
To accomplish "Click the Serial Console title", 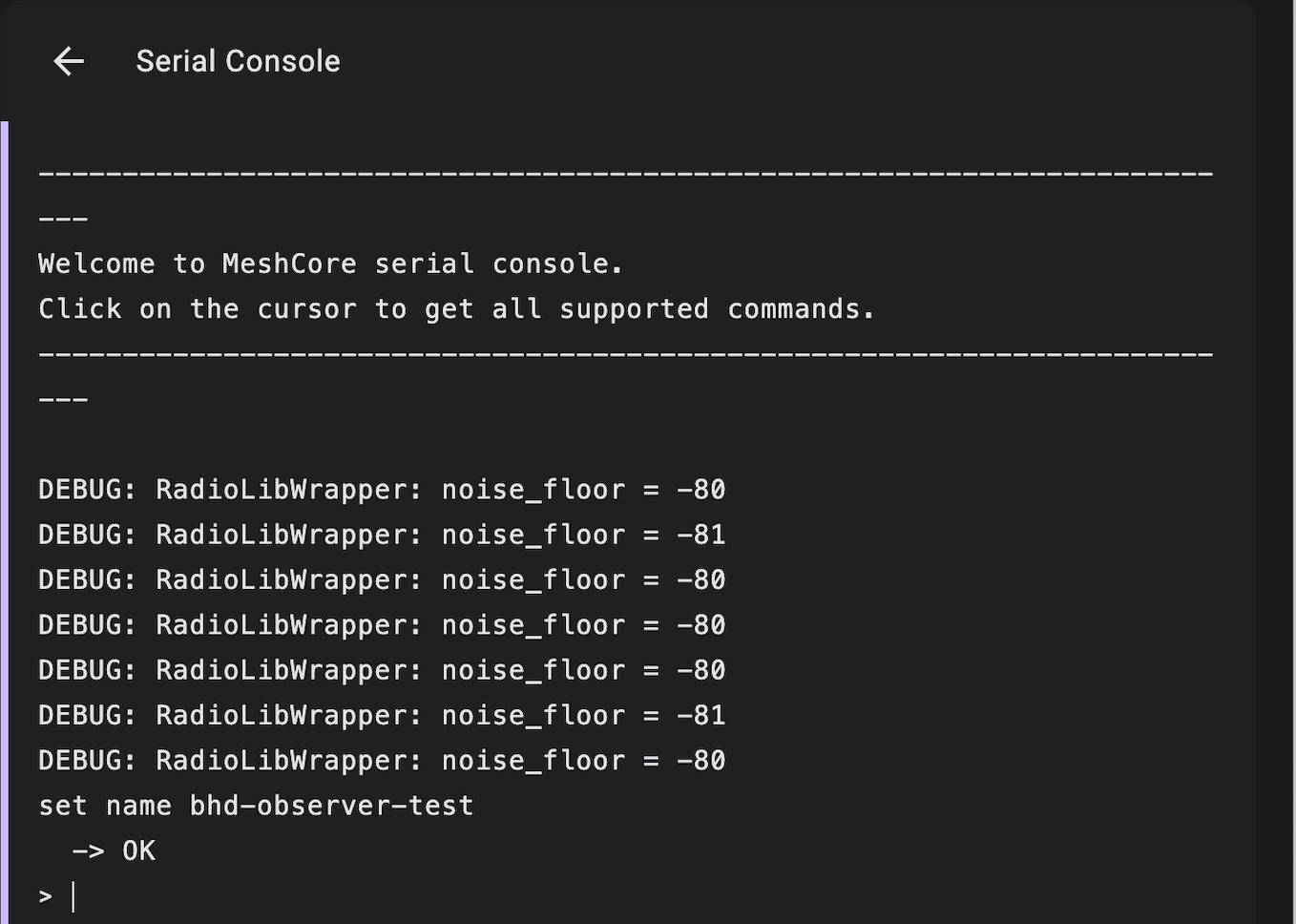I will pyautogui.click(x=238, y=62).
